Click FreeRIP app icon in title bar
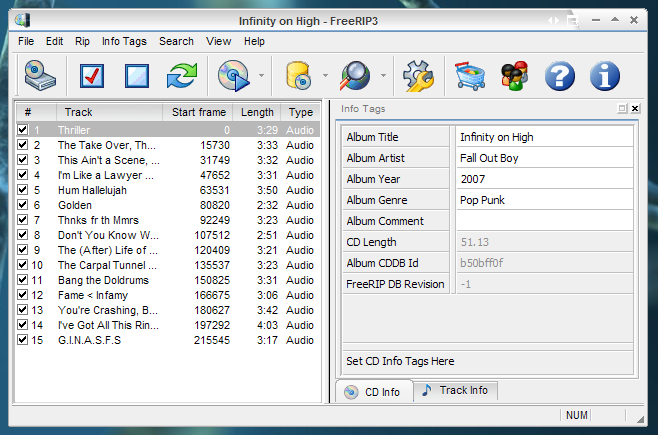 [x=23, y=20]
